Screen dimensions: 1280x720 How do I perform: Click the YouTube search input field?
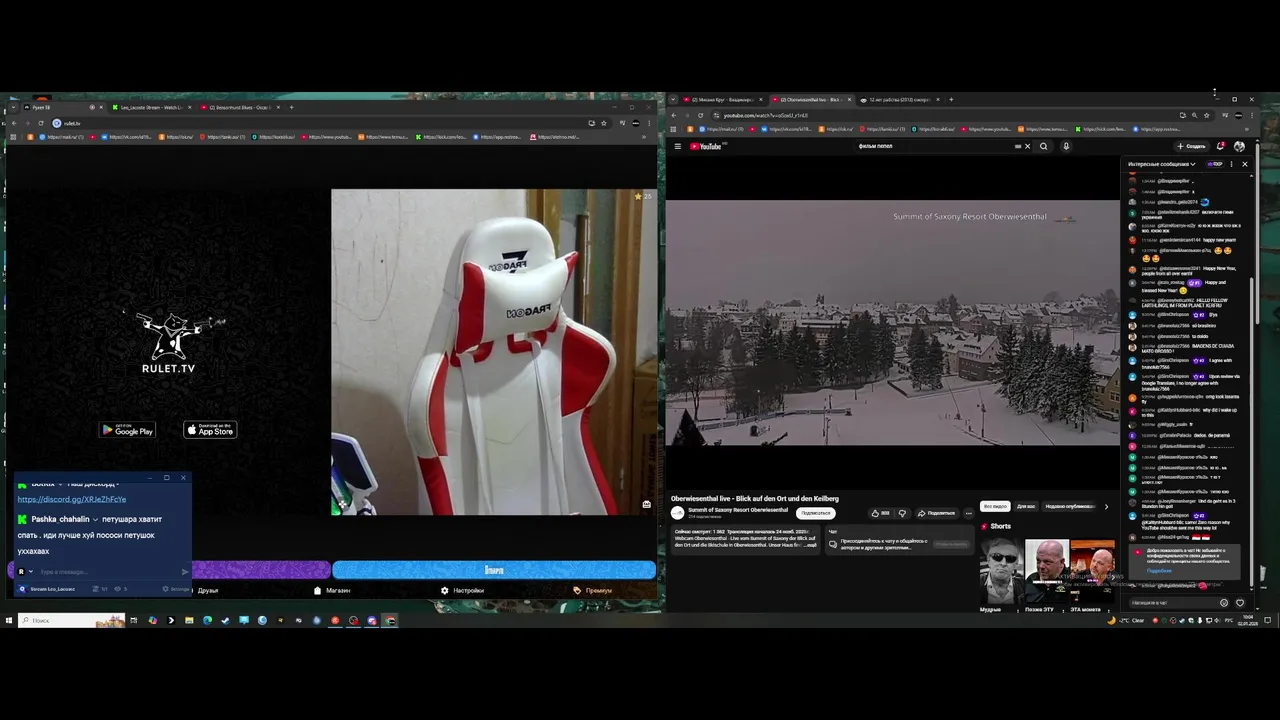[935, 146]
